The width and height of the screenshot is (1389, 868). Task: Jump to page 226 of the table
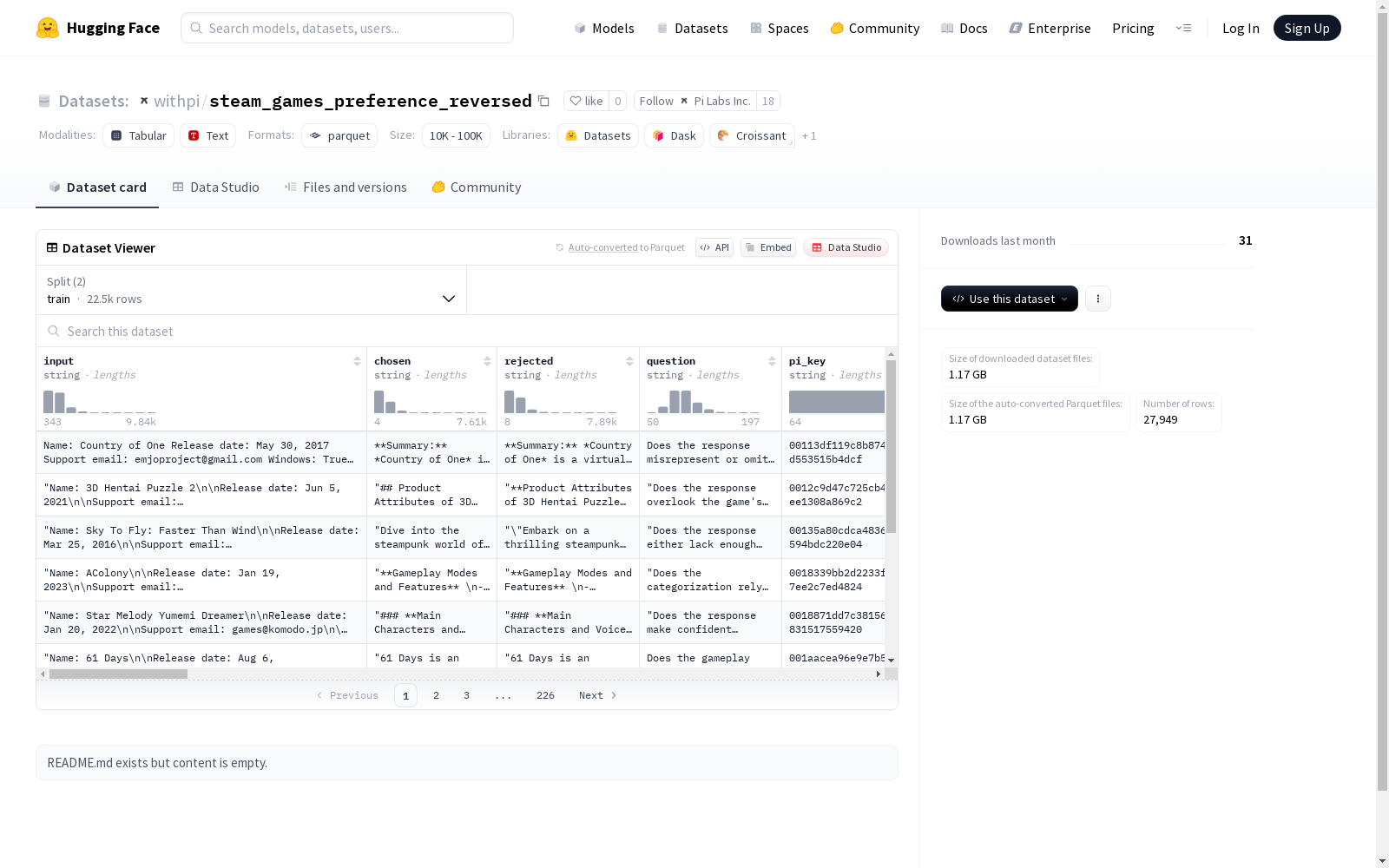[545, 695]
